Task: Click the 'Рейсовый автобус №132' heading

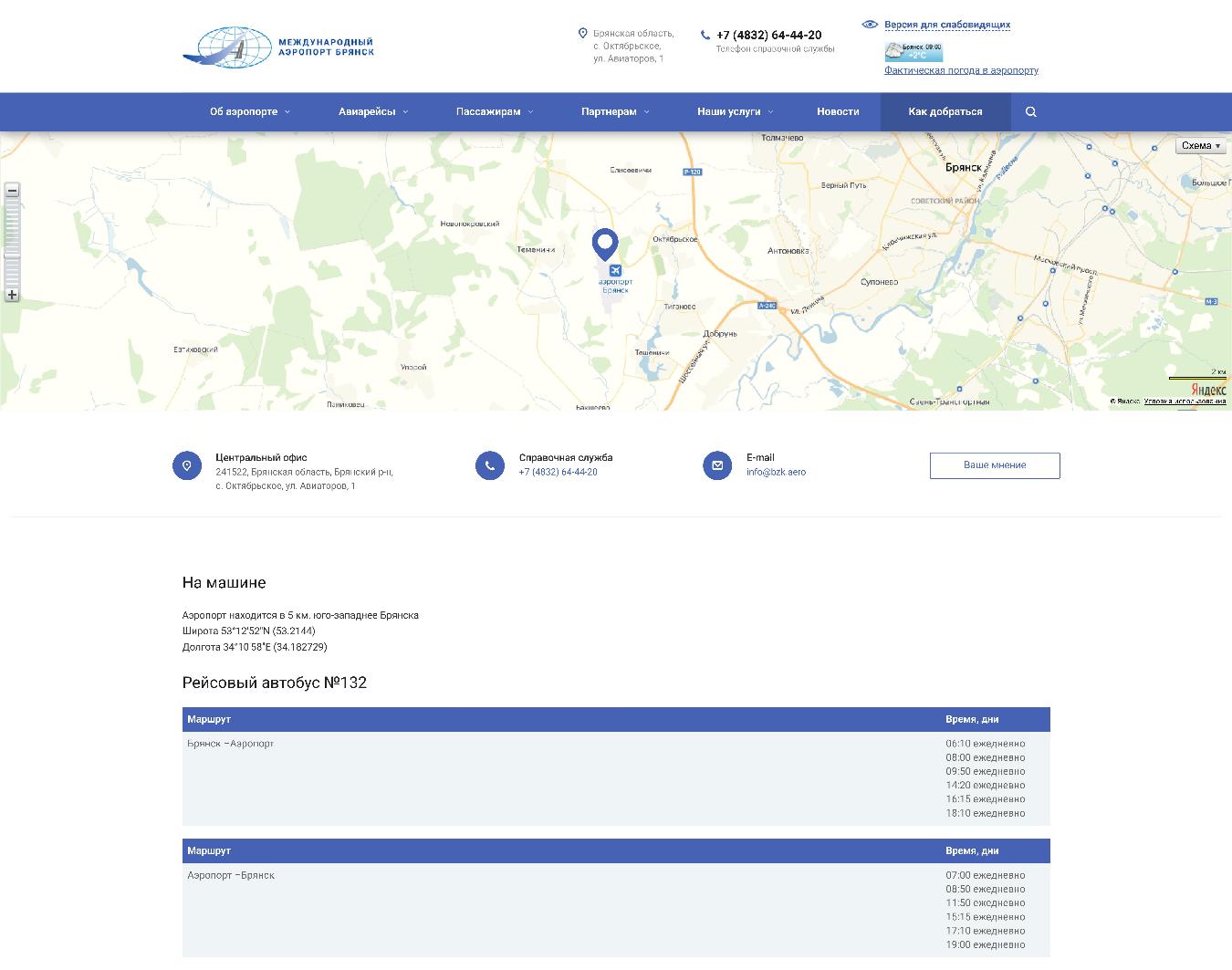Action: (275, 683)
